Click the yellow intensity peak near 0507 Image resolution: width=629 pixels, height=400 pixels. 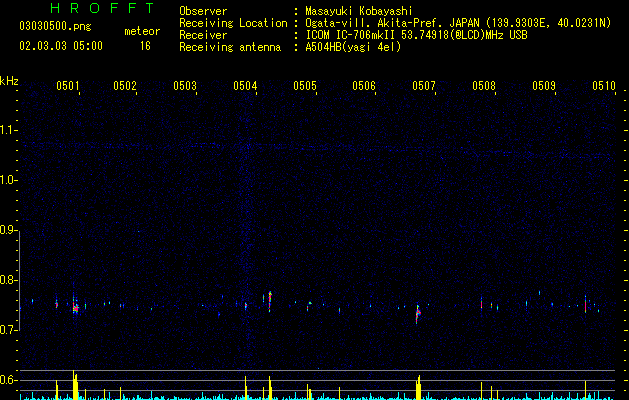pos(418,388)
